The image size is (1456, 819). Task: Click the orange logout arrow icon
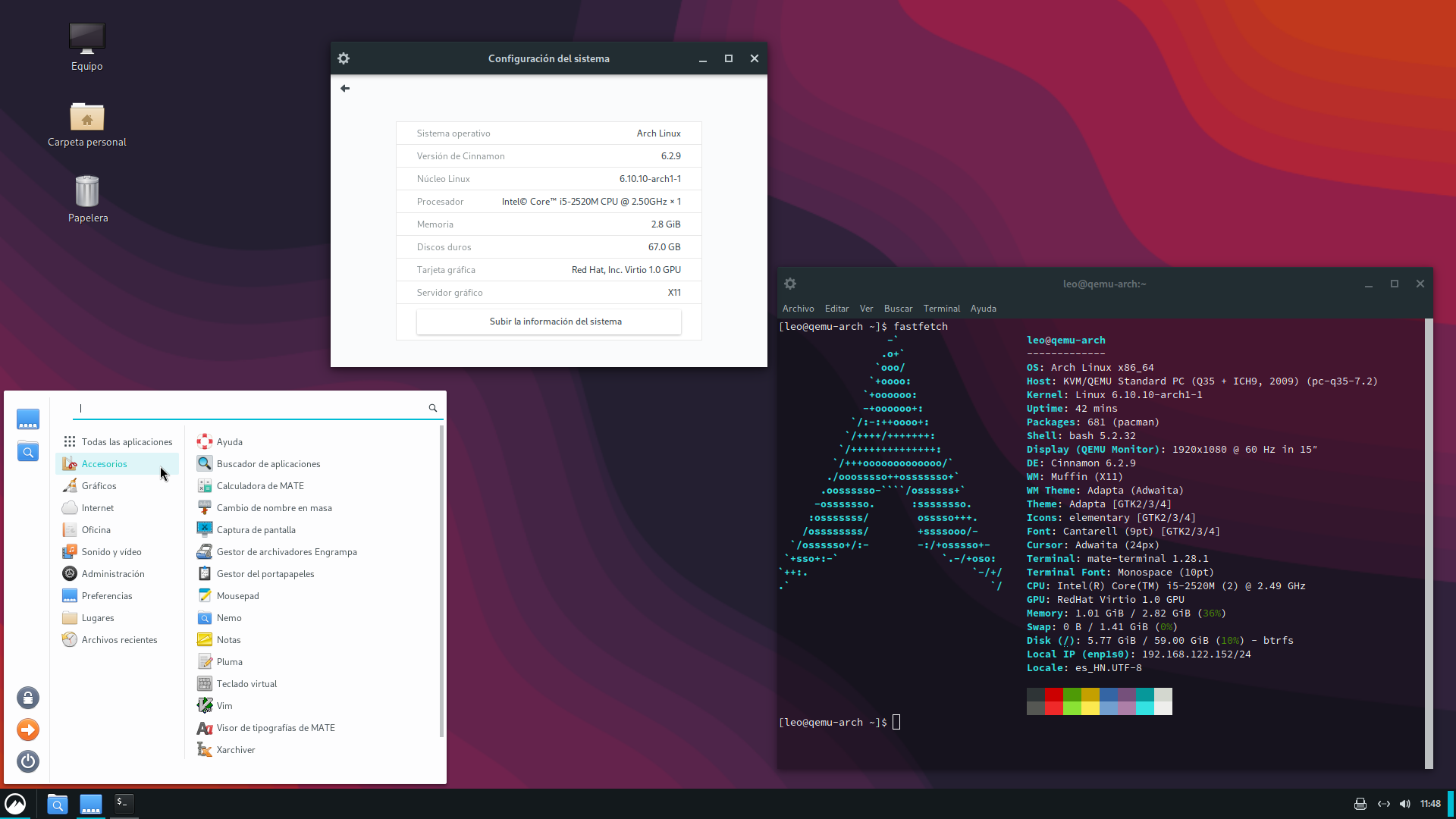pyautogui.click(x=28, y=730)
